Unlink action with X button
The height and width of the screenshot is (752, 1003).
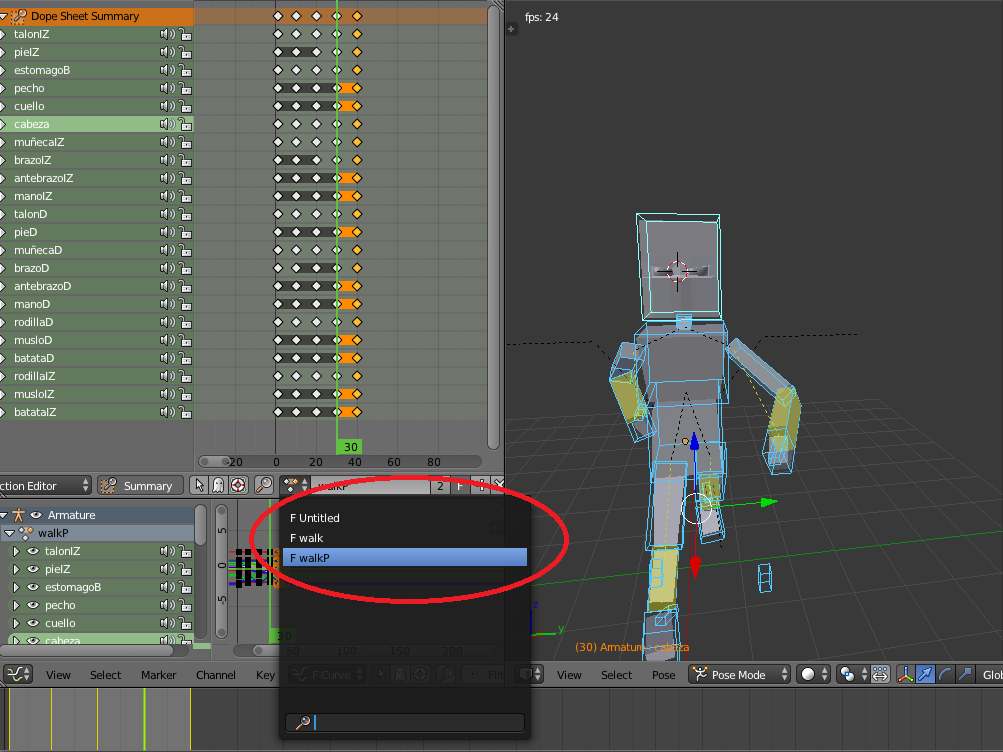(x=499, y=486)
